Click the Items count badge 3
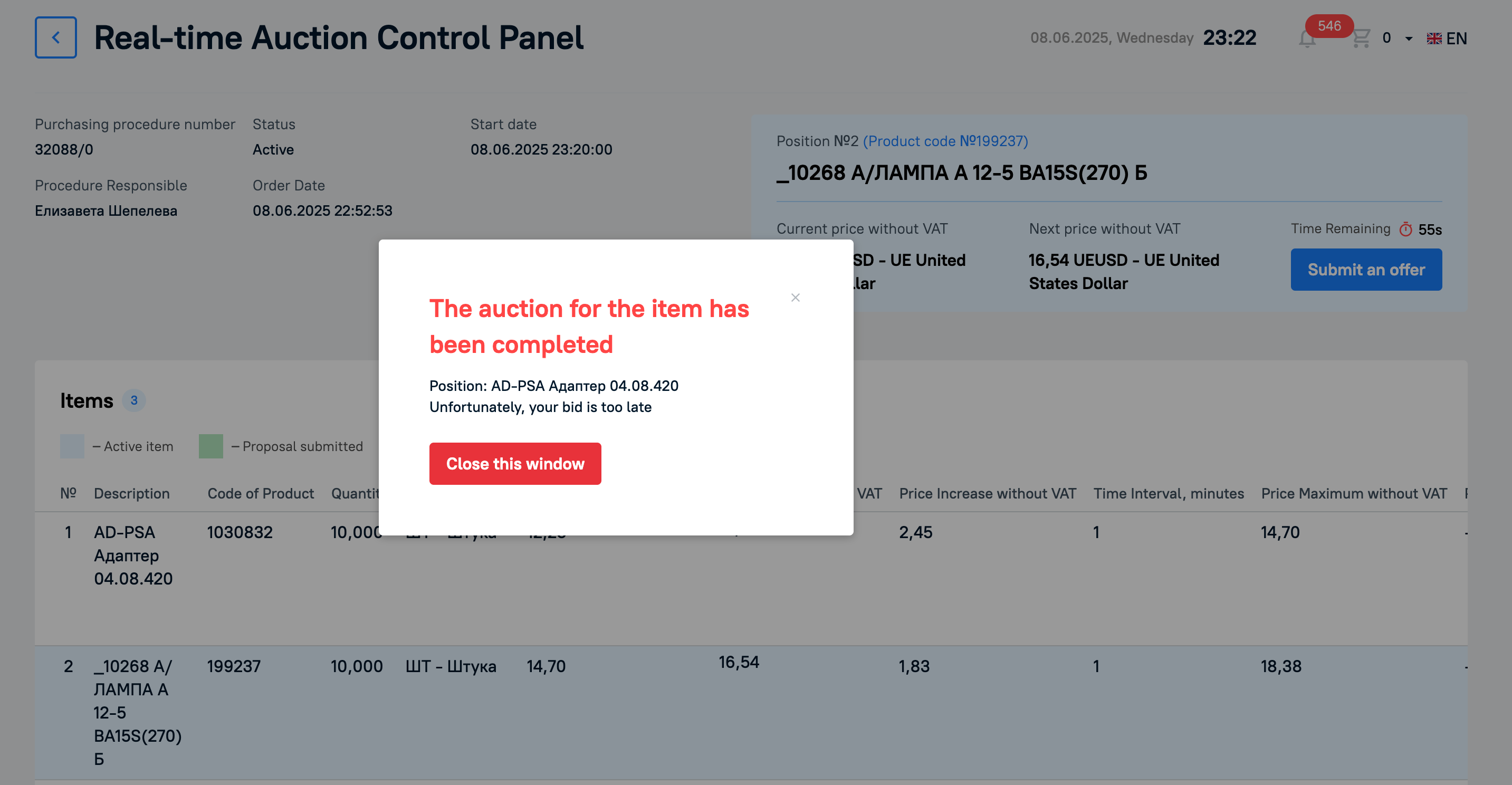Image resolution: width=1512 pixels, height=785 pixels. click(x=134, y=400)
